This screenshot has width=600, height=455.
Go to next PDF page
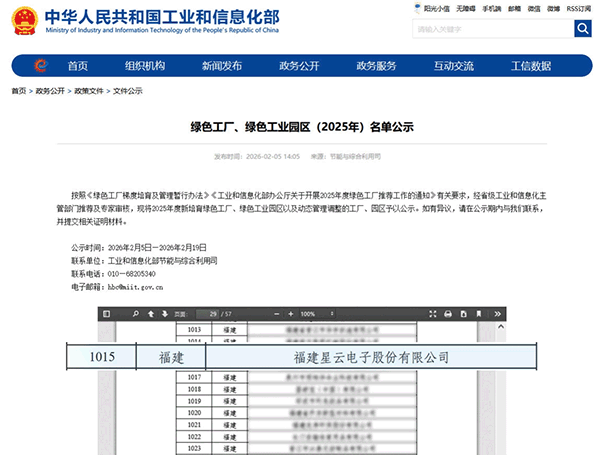pyautogui.click(x=164, y=313)
